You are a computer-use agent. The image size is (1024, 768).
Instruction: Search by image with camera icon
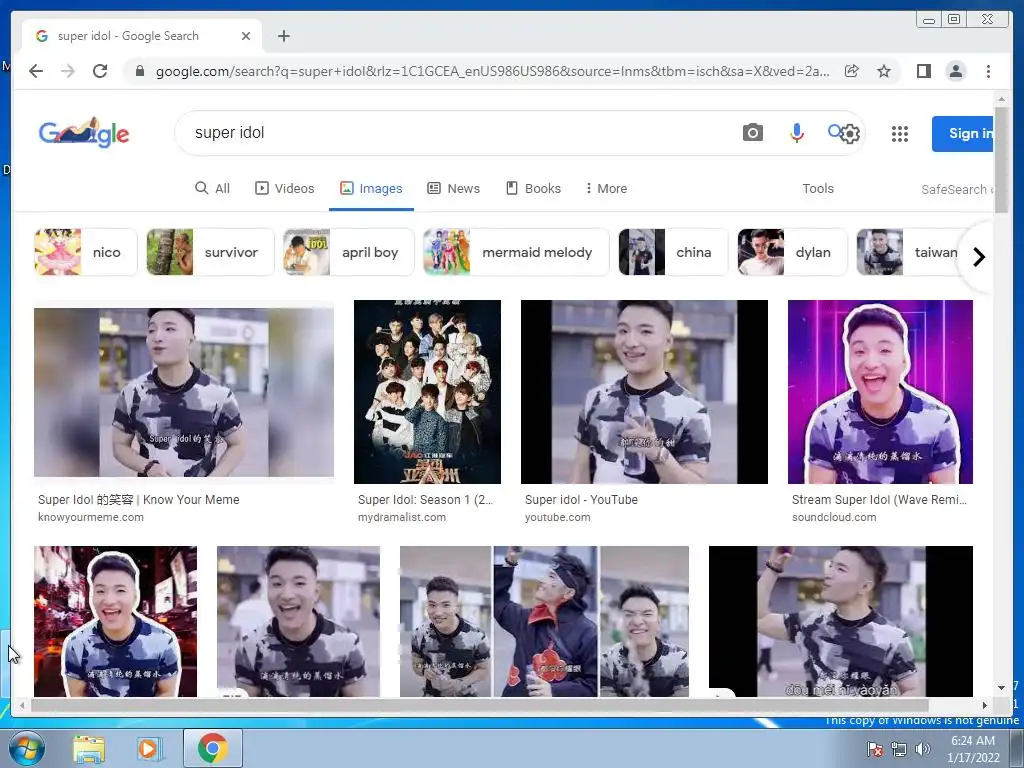point(752,133)
